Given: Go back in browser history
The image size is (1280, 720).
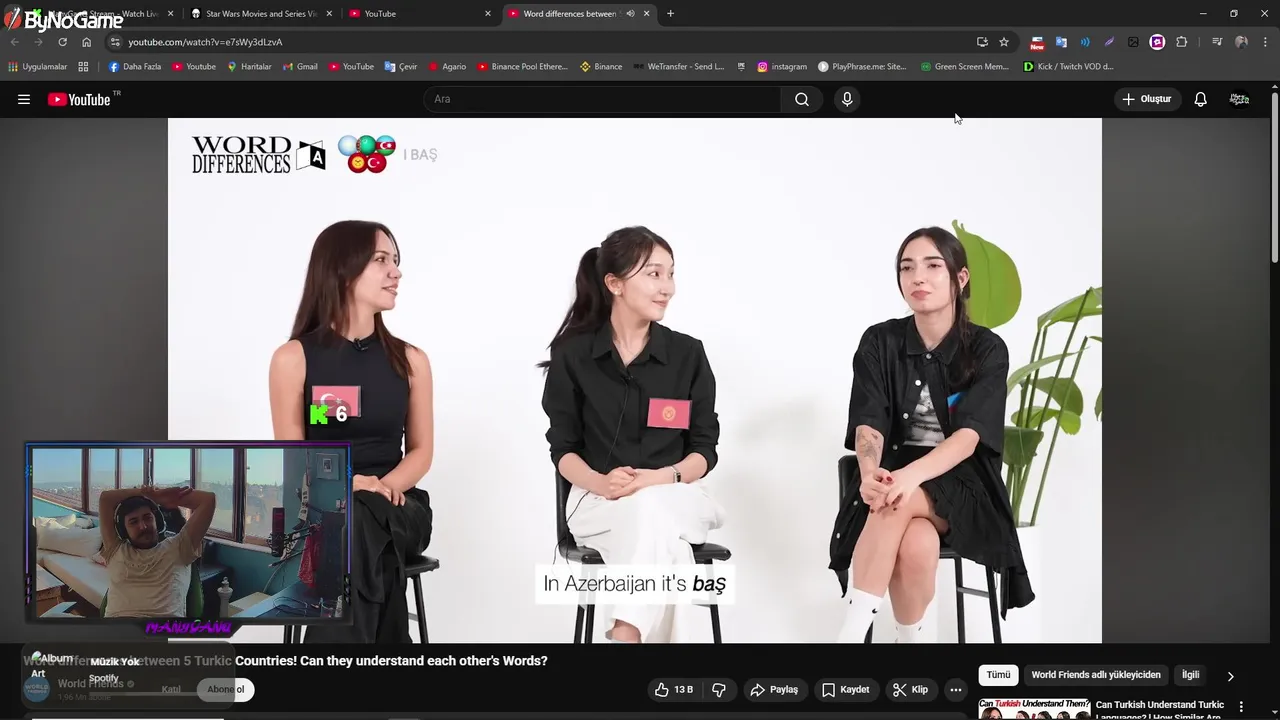Looking at the screenshot, I should coord(15,42).
